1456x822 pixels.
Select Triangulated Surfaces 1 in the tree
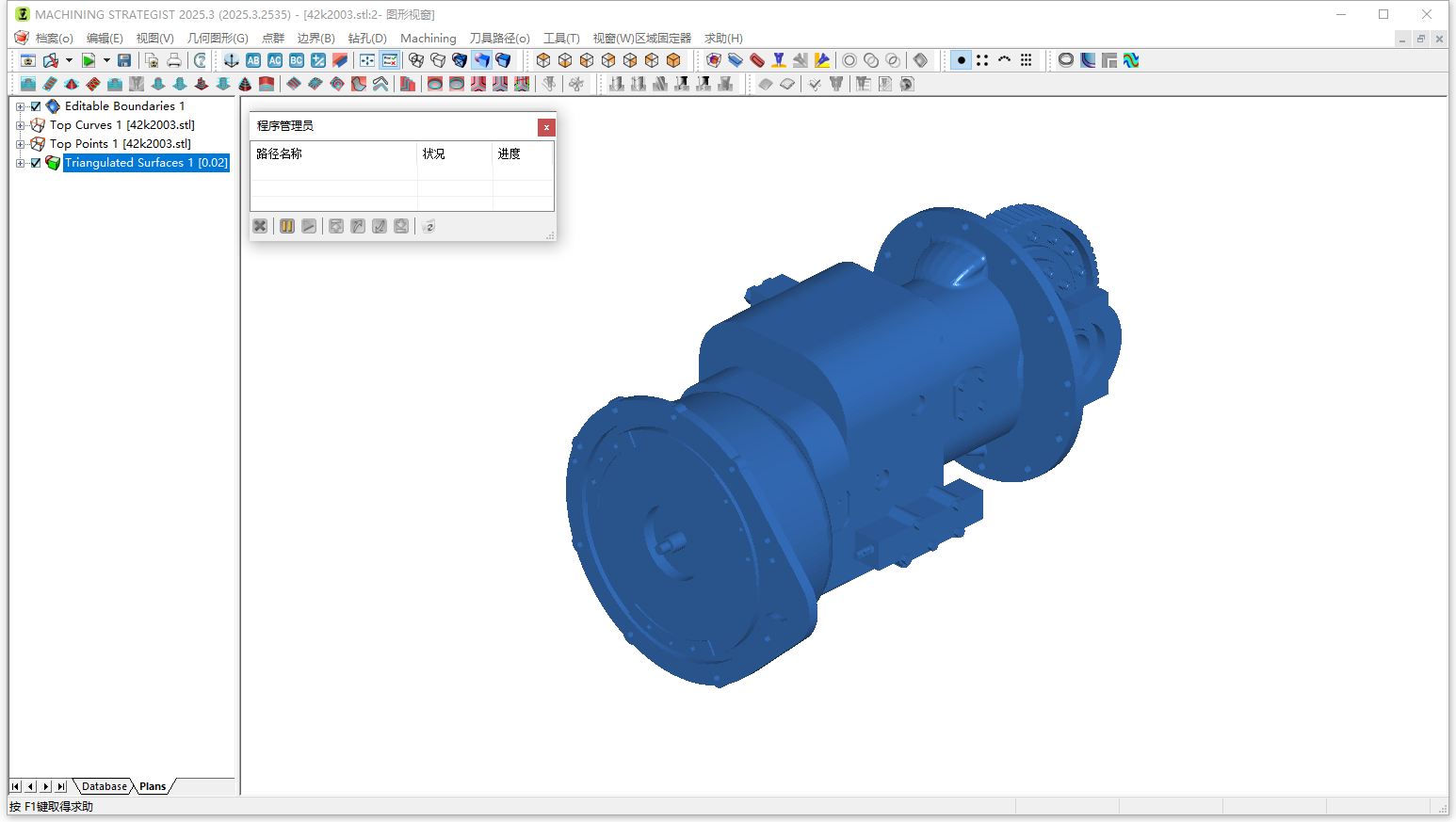pyautogui.click(x=146, y=162)
